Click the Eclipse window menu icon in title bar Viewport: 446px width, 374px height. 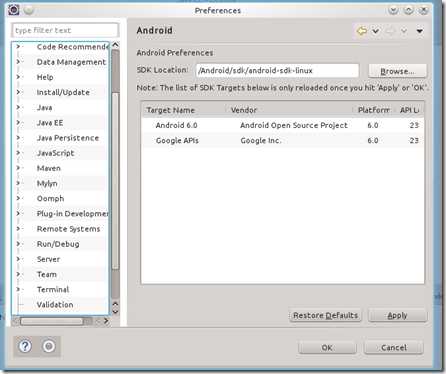point(14,10)
